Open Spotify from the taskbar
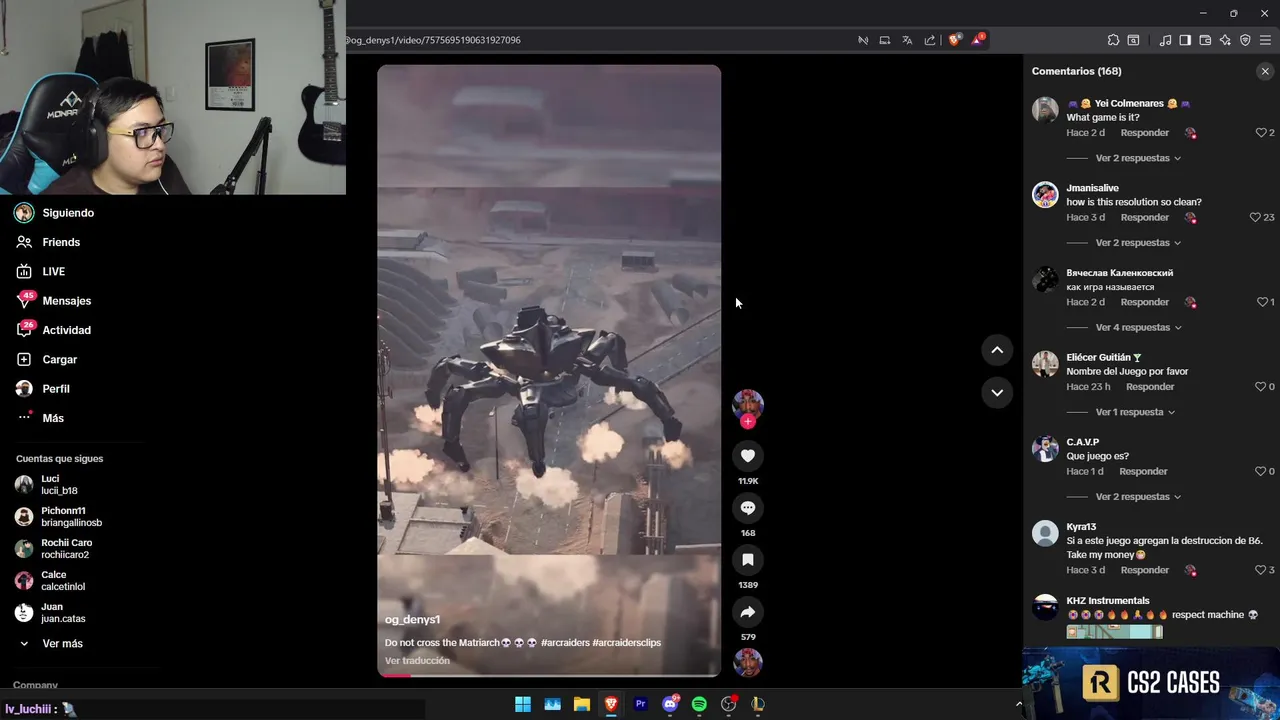 pyautogui.click(x=699, y=704)
